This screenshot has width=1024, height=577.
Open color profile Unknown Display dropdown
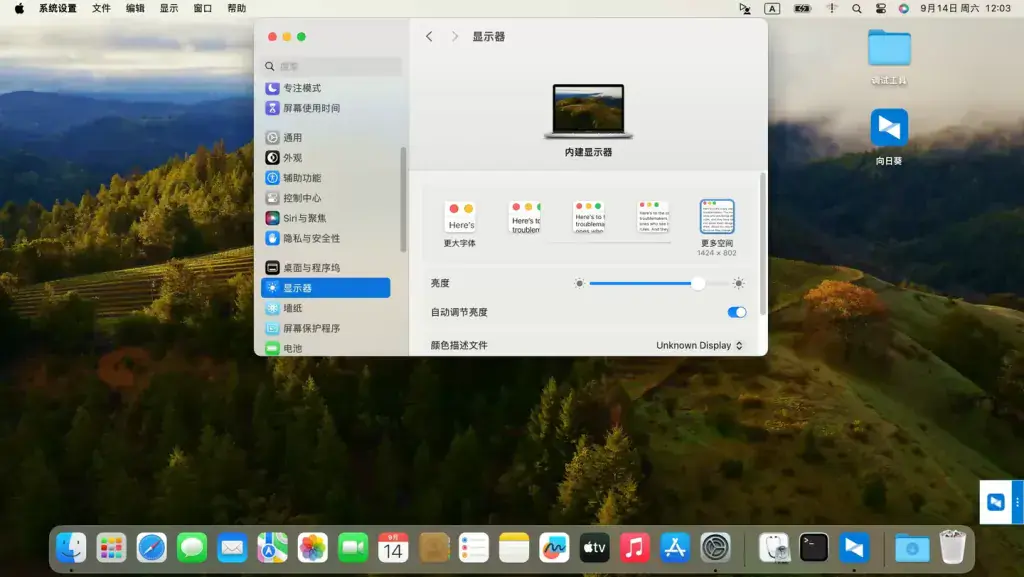[x=699, y=345]
